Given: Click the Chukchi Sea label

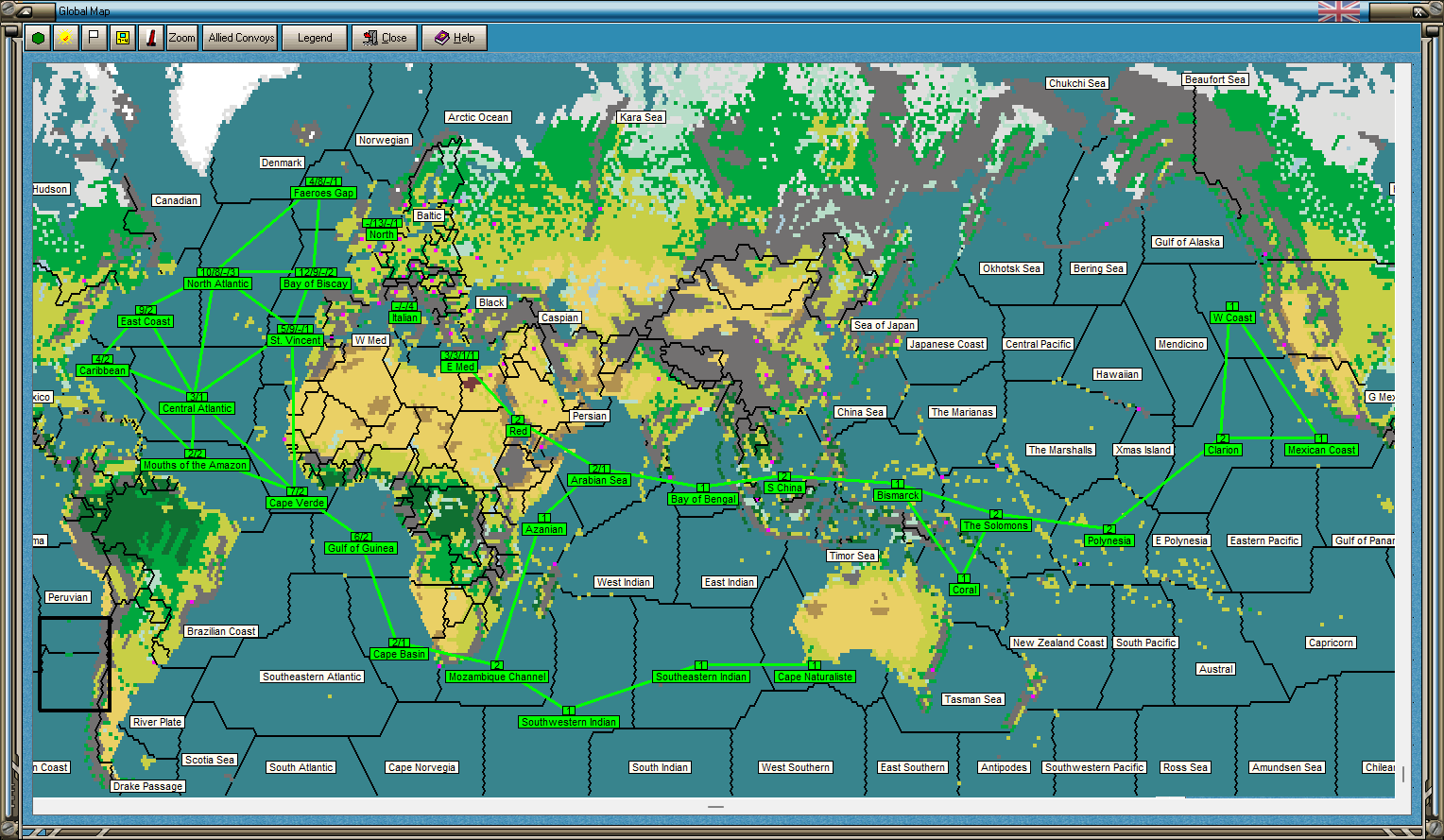Looking at the screenshot, I should pos(1077,83).
